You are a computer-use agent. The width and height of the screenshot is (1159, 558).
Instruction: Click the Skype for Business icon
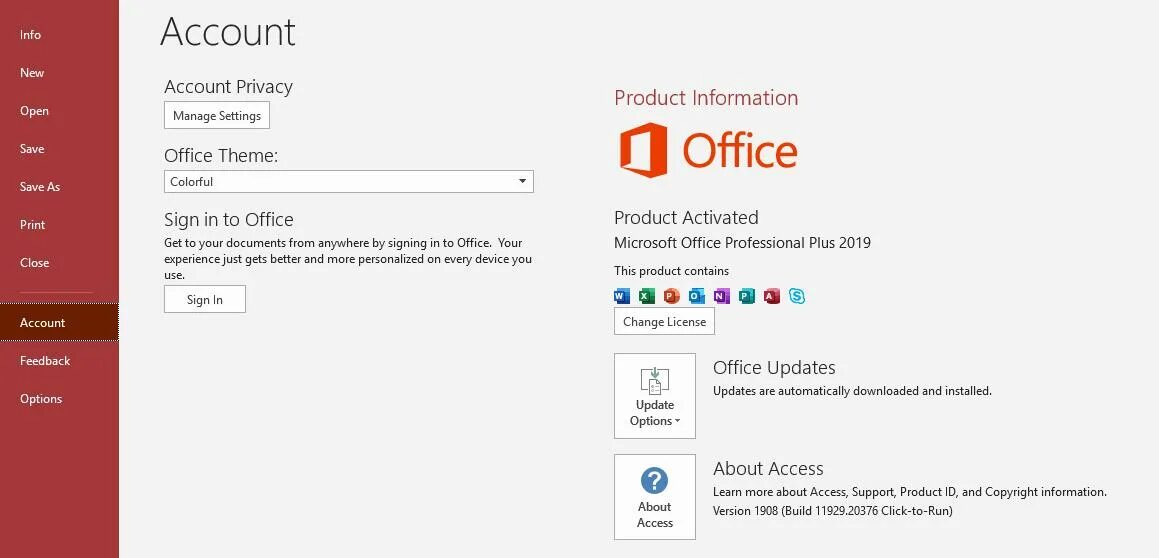[797, 296]
